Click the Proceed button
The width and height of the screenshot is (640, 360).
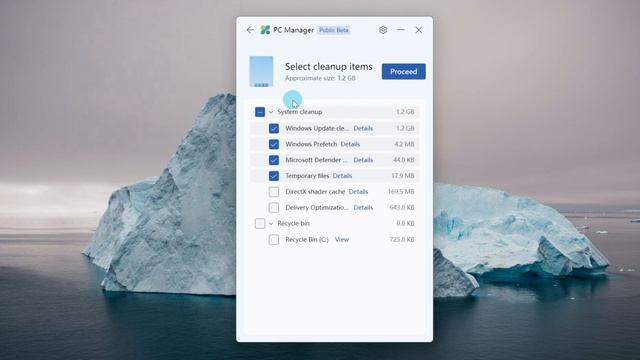[404, 71]
